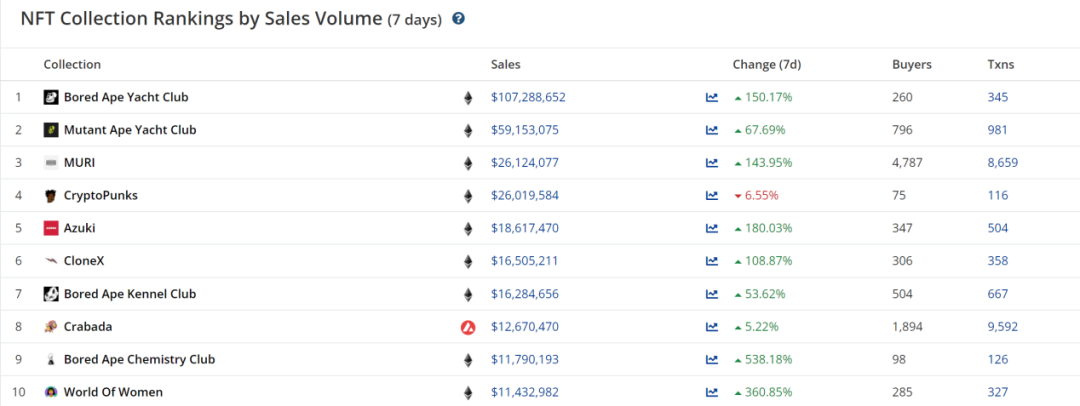Open the Crabada collection link
Image resolution: width=1080 pixels, height=406 pixels.
pos(90,327)
